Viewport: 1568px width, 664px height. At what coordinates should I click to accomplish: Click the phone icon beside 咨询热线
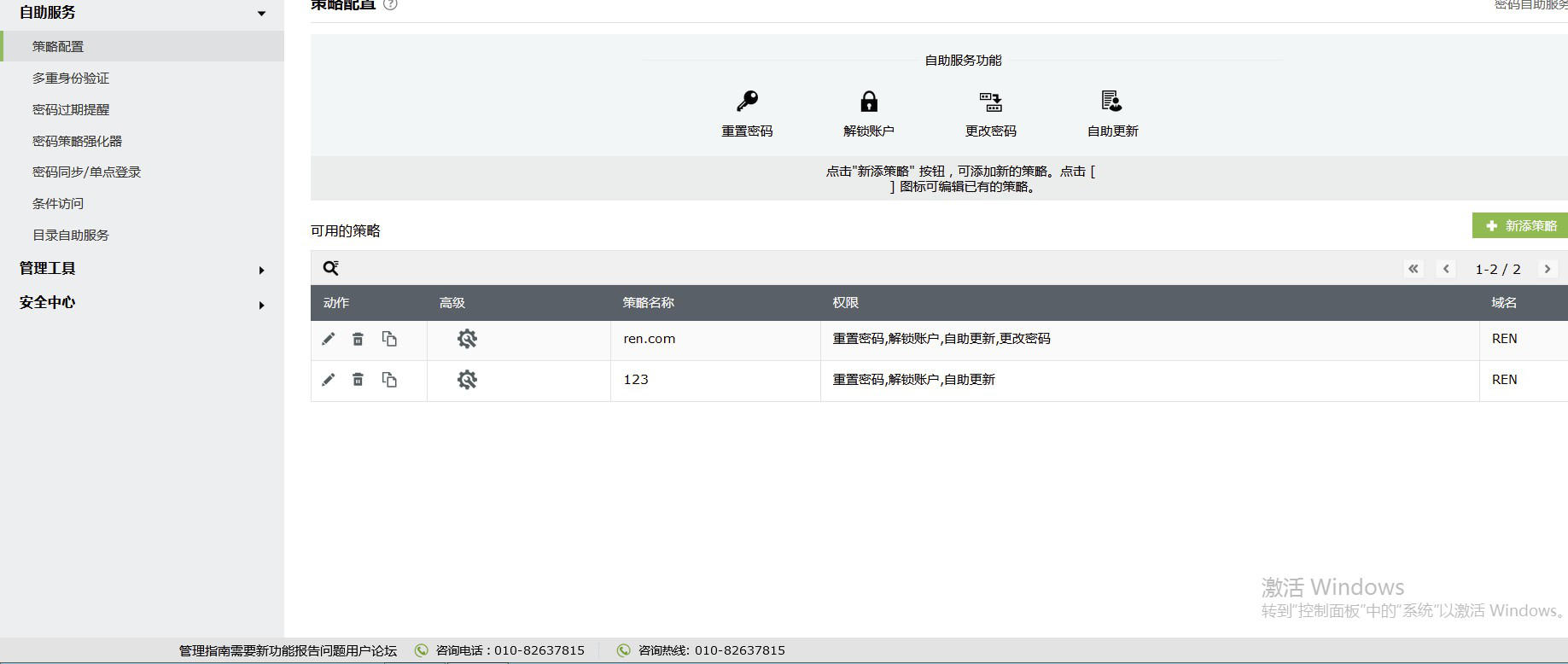[x=624, y=650]
